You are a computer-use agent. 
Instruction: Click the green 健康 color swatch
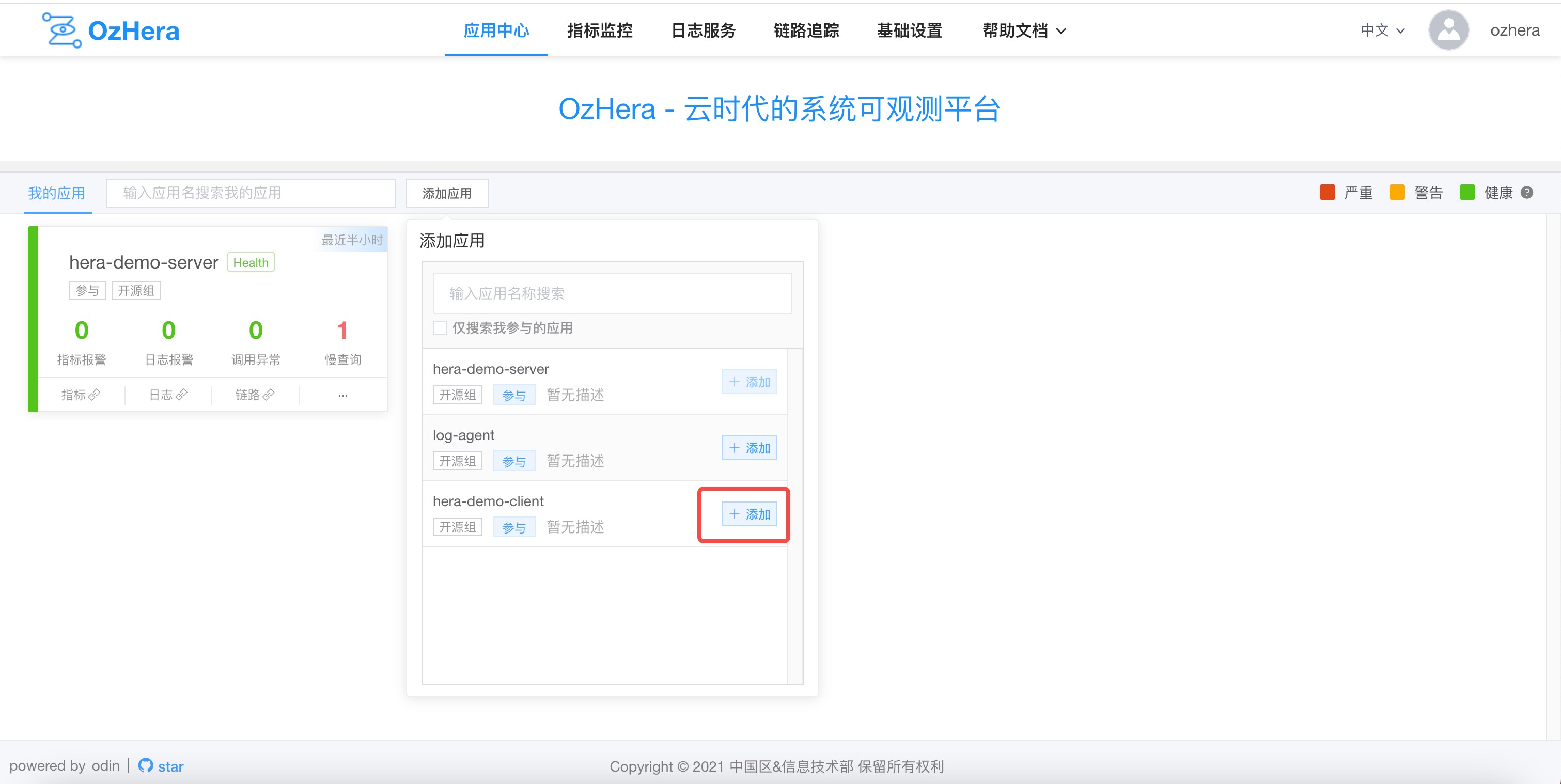click(x=1467, y=193)
